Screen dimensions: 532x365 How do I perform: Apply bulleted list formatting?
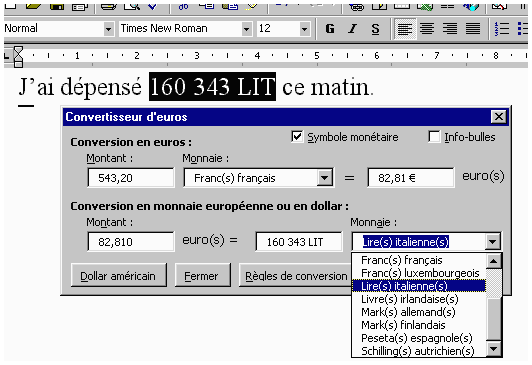click(x=522, y=29)
